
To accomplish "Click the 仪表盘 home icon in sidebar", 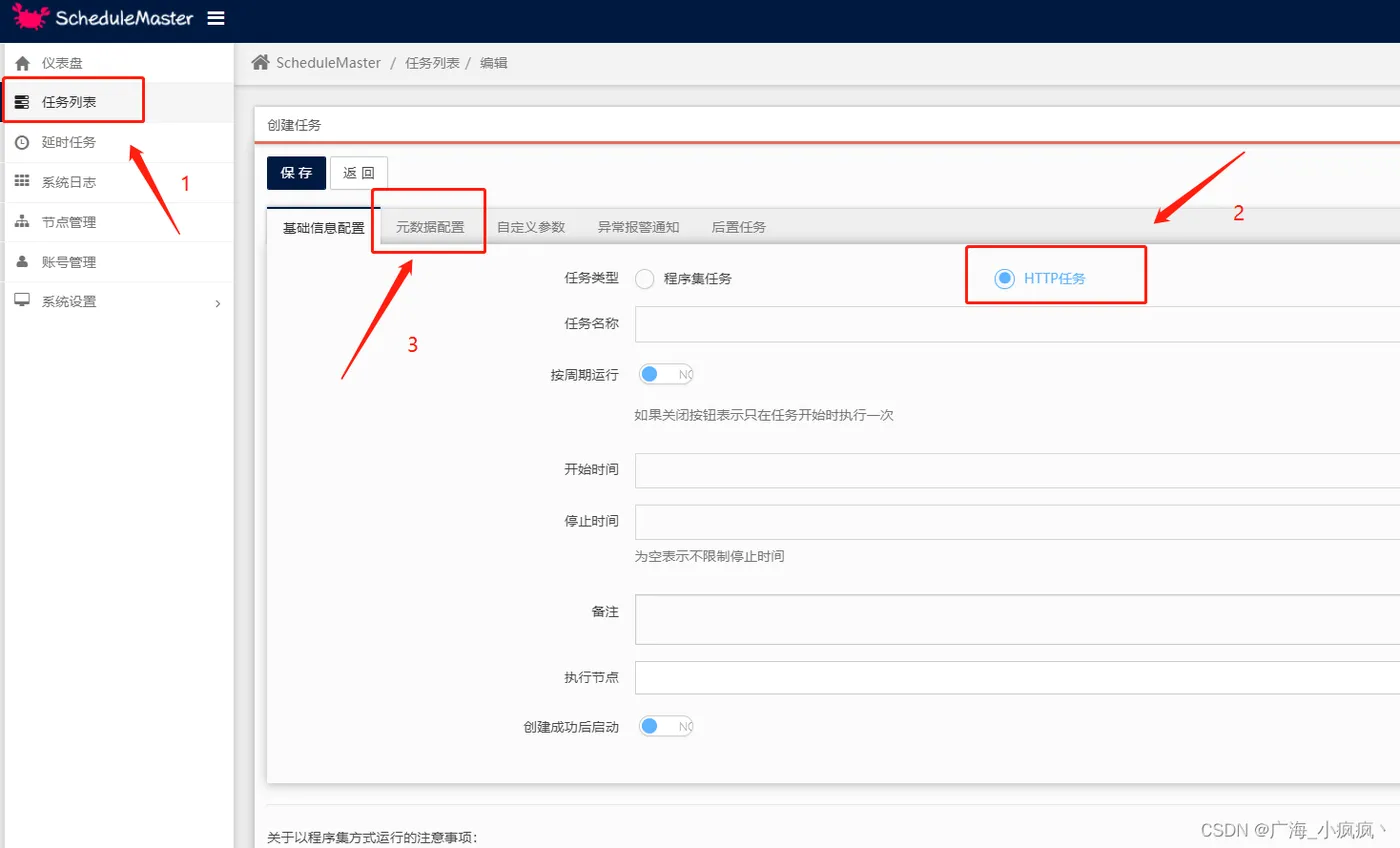I will point(22,63).
